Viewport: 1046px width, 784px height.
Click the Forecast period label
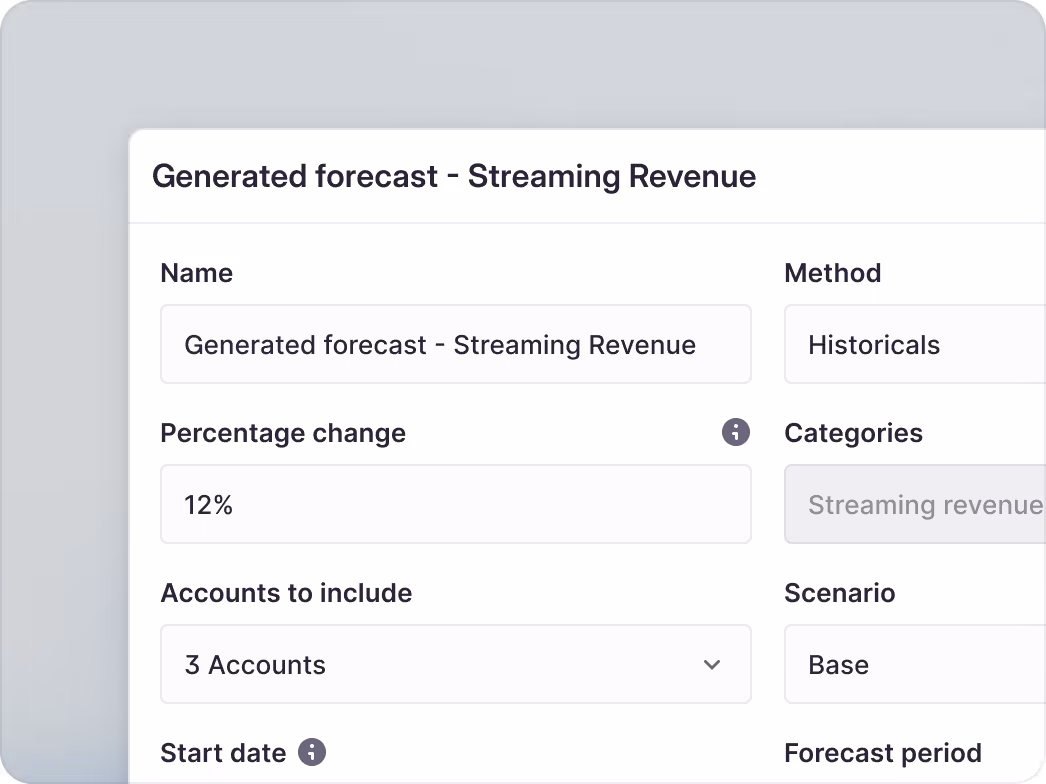coord(883,753)
